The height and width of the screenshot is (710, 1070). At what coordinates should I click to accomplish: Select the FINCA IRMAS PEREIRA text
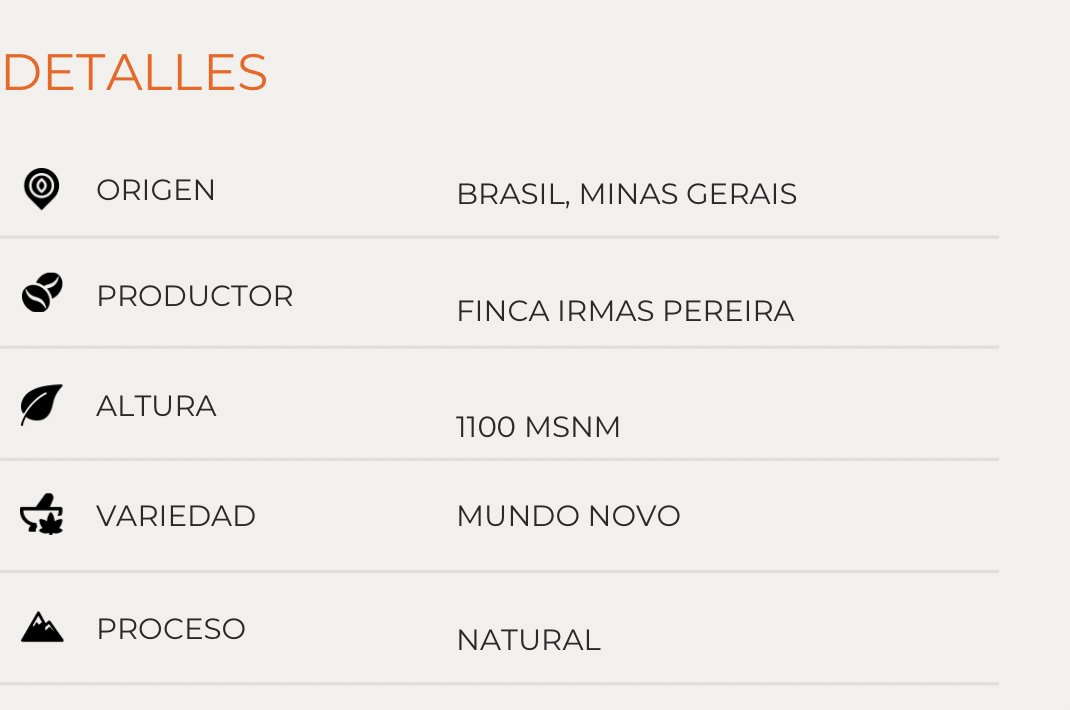pyautogui.click(x=625, y=311)
